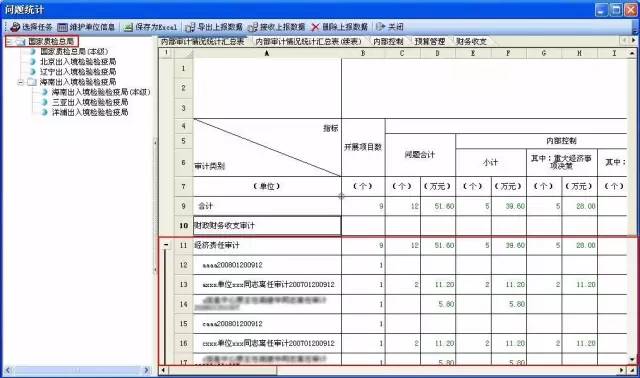Open the 预算管理 tab
Viewport: 640px width, 378px height.
point(429,42)
